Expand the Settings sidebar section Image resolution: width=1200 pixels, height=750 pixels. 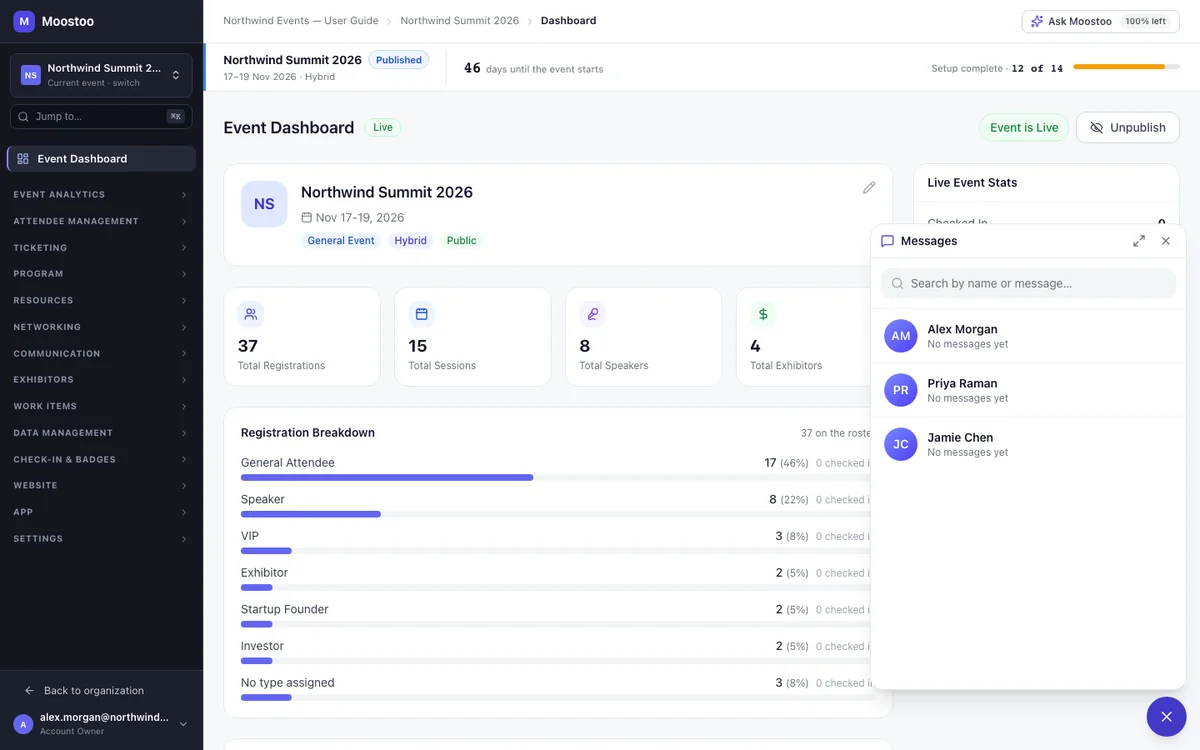101,539
